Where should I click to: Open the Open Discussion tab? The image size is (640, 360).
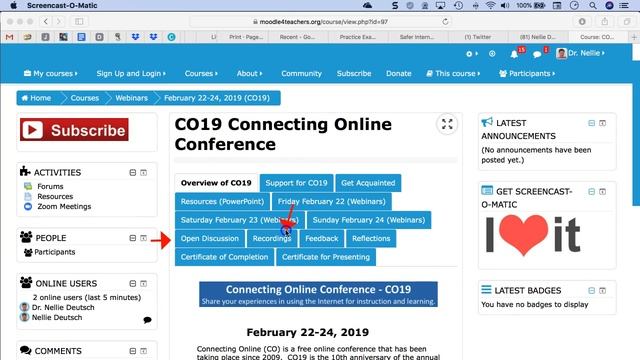[x=210, y=238]
